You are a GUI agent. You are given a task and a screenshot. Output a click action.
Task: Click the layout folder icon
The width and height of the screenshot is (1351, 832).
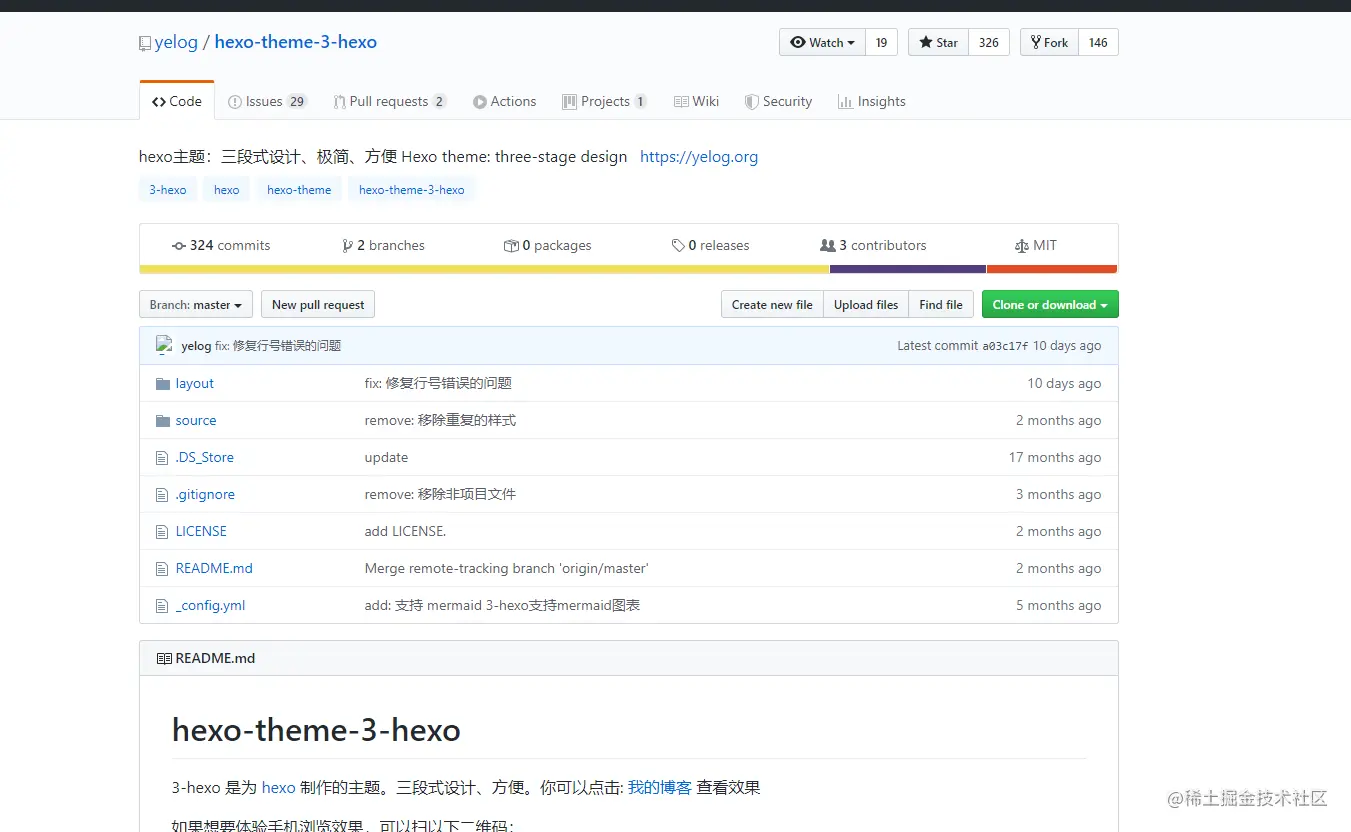click(x=163, y=384)
